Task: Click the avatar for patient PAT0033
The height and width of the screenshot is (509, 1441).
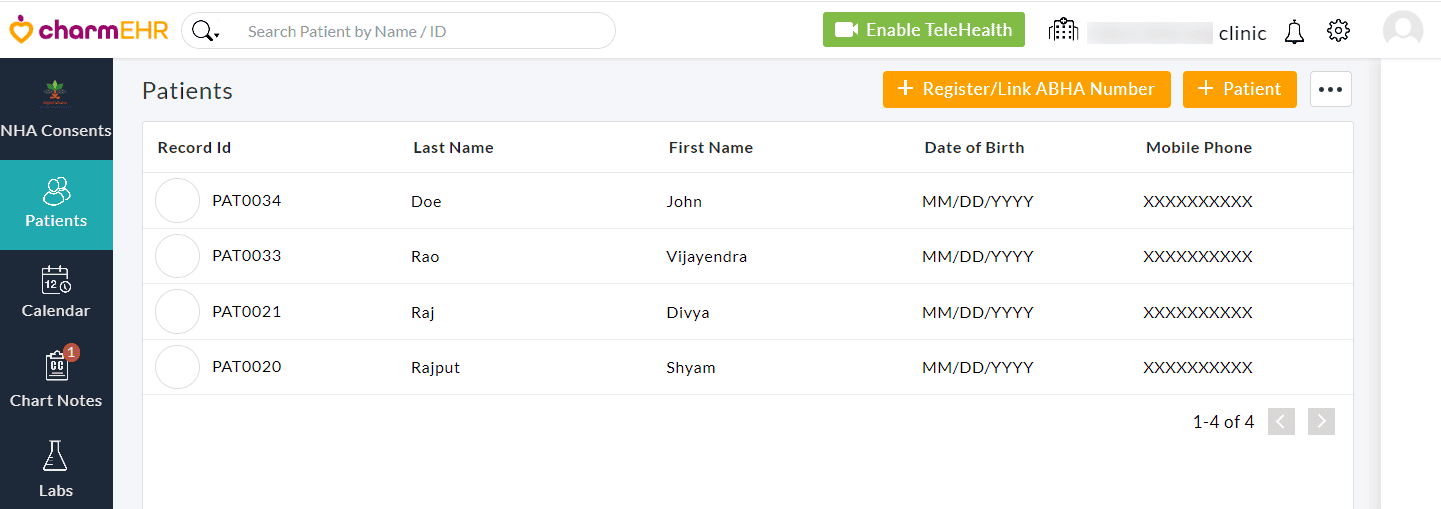Action: click(x=178, y=256)
